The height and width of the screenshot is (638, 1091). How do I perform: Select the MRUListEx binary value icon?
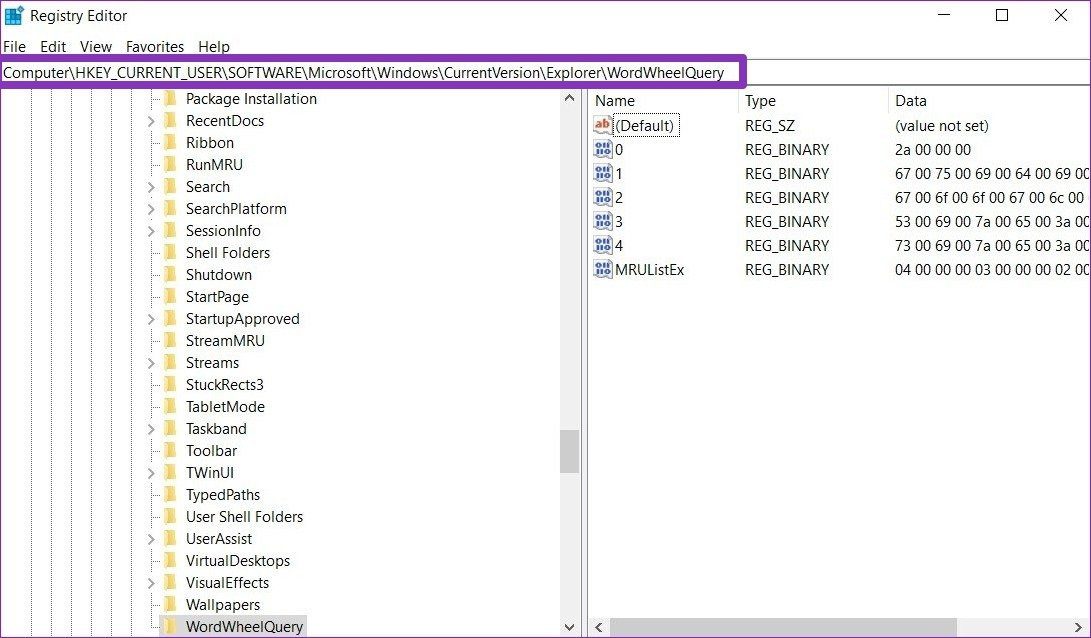603,269
